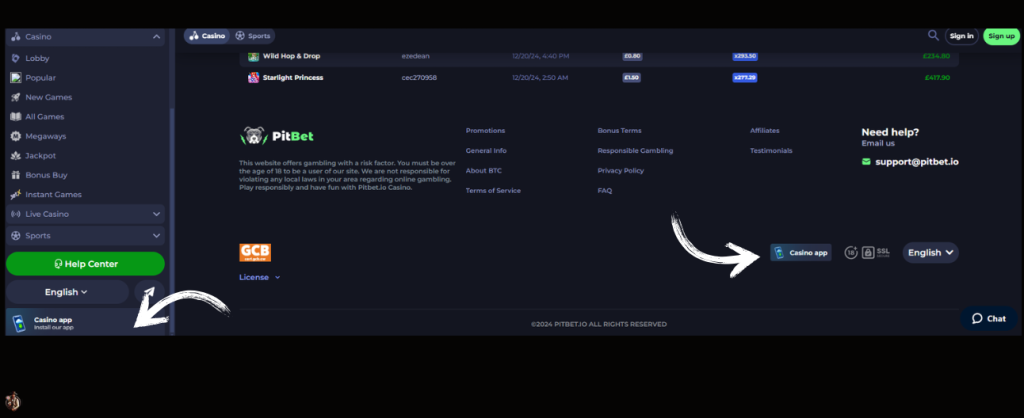Open Popular games in sidebar
This screenshot has height=418, width=1024.
(40, 78)
